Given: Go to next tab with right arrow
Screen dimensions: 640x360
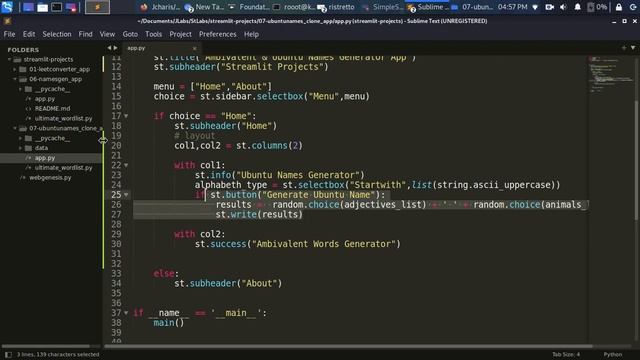Looking at the screenshot, I should 116,48.
